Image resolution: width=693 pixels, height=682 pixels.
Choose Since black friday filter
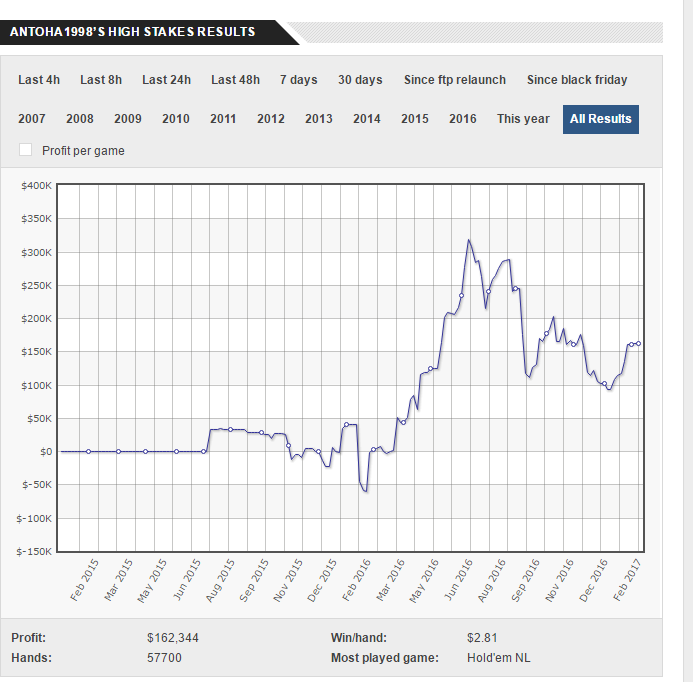pyautogui.click(x=577, y=80)
